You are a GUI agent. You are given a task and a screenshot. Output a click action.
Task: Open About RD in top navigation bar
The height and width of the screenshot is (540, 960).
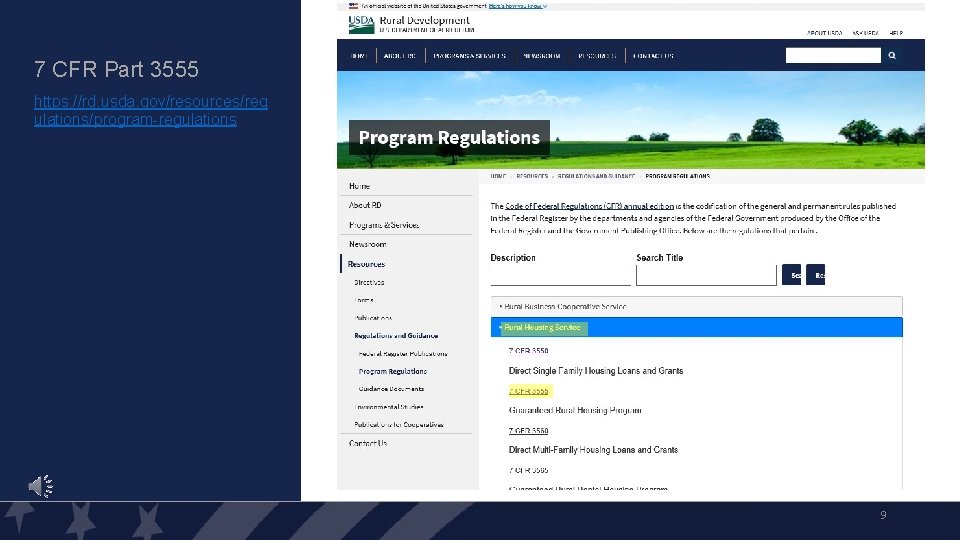coord(399,56)
